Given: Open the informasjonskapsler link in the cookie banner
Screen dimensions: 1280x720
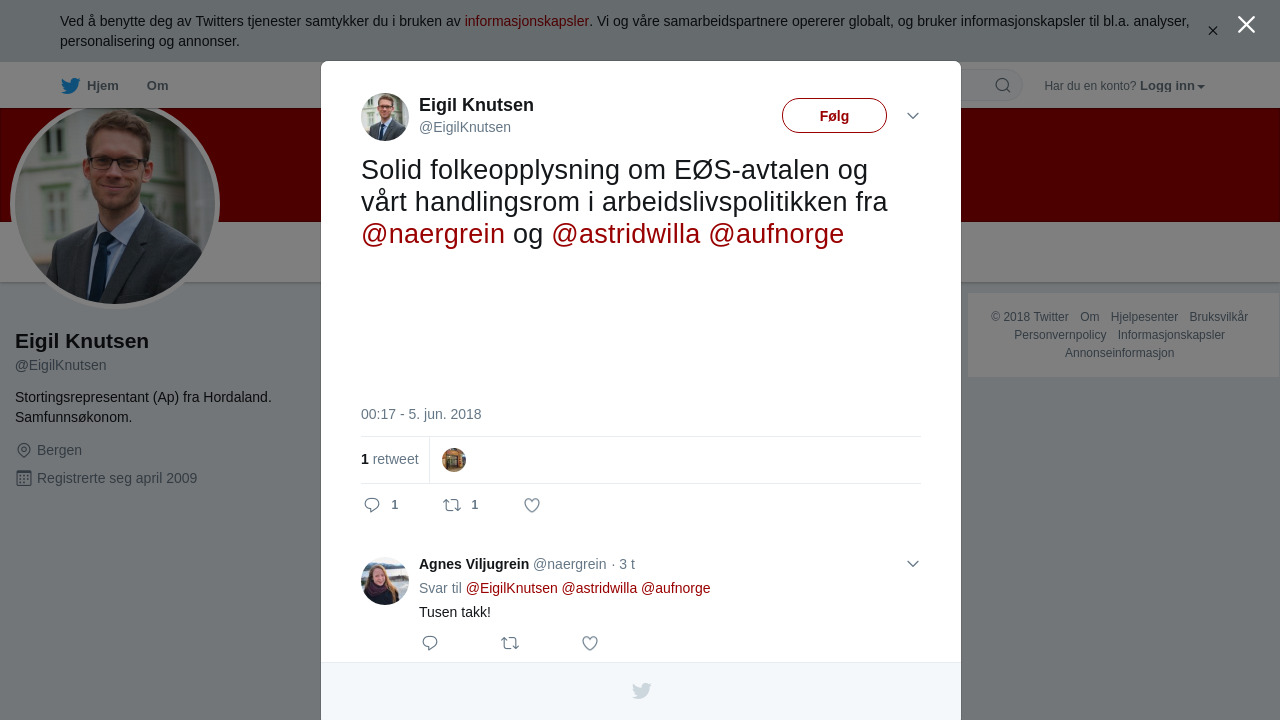Looking at the screenshot, I should tap(527, 21).
